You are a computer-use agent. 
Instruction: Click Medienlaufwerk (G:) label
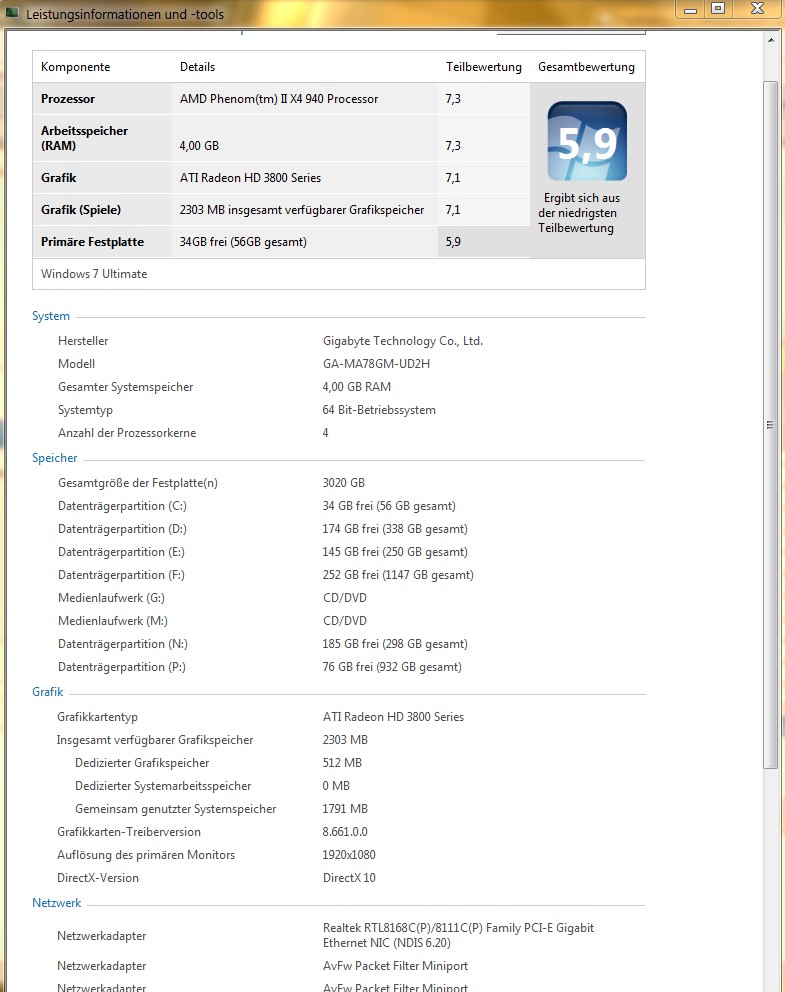coord(111,598)
